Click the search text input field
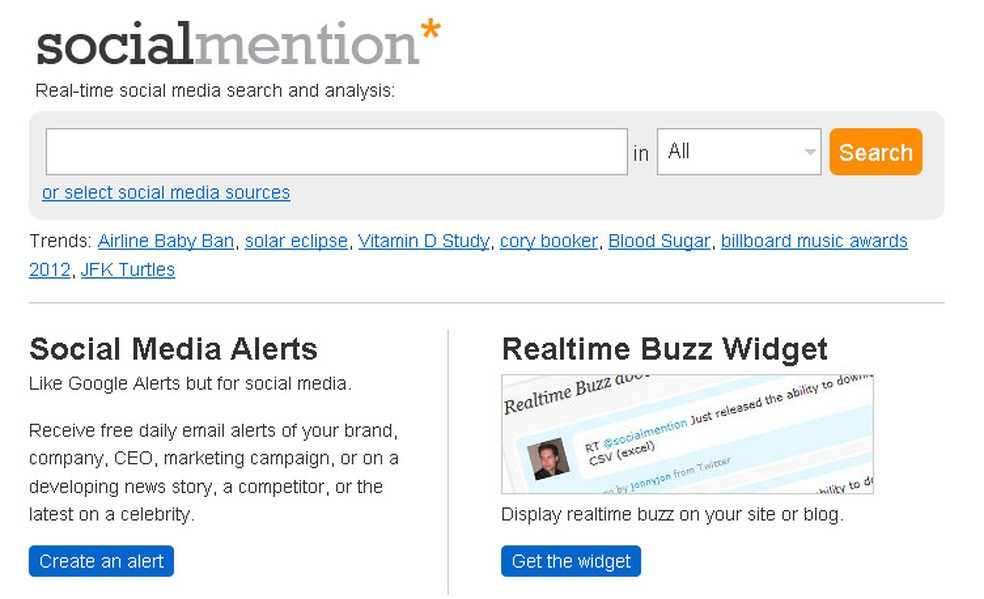 pyautogui.click(x=336, y=152)
